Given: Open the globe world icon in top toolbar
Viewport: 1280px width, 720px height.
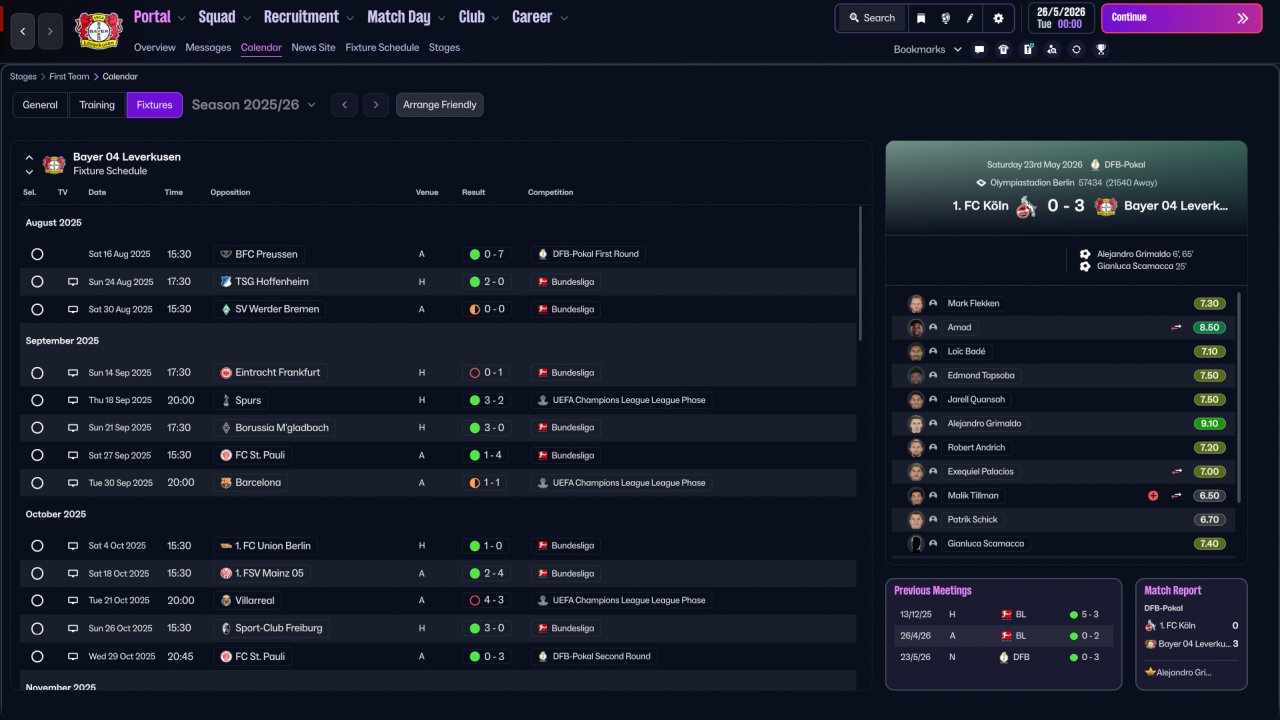Looking at the screenshot, I should pos(945,18).
